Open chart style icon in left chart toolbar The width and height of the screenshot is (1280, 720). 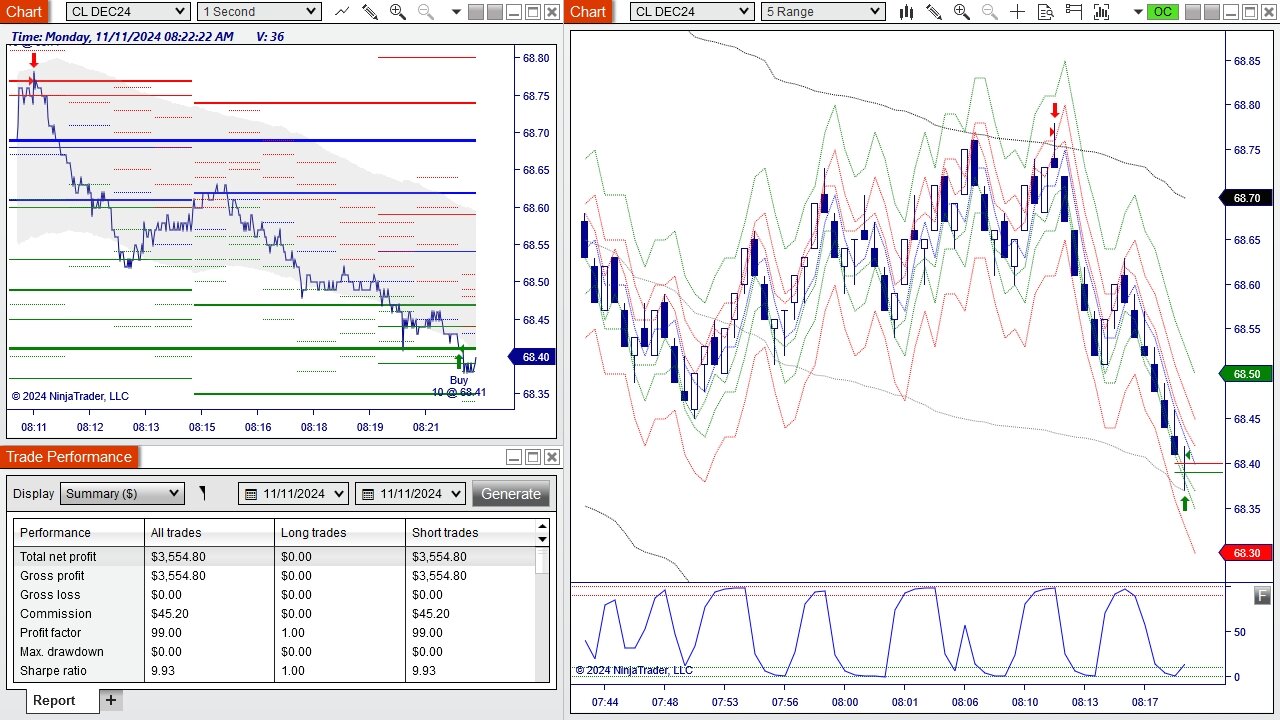343,12
